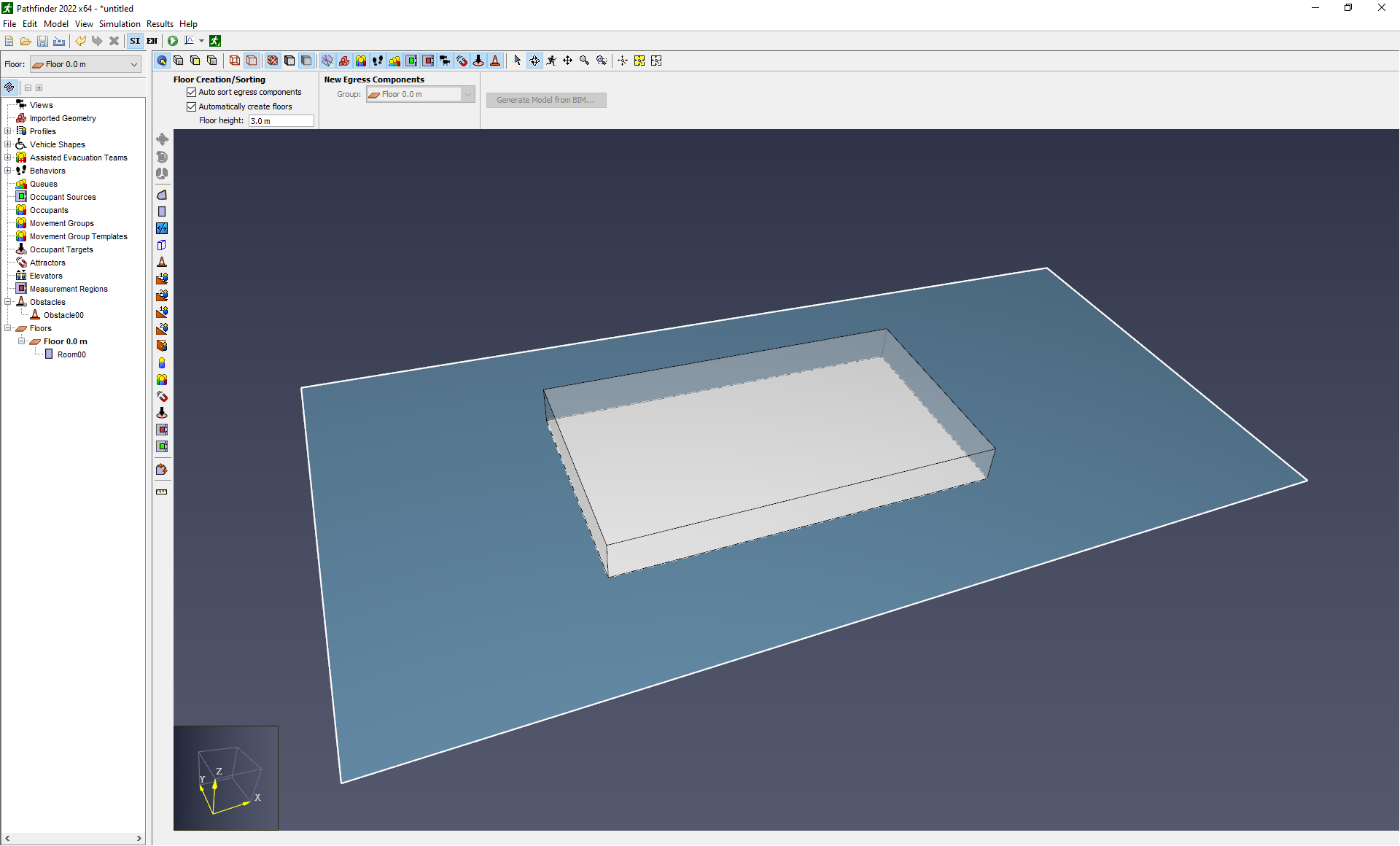Open the Floor dropdown selector
The width and height of the screenshot is (1400, 846).
point(85,64)
